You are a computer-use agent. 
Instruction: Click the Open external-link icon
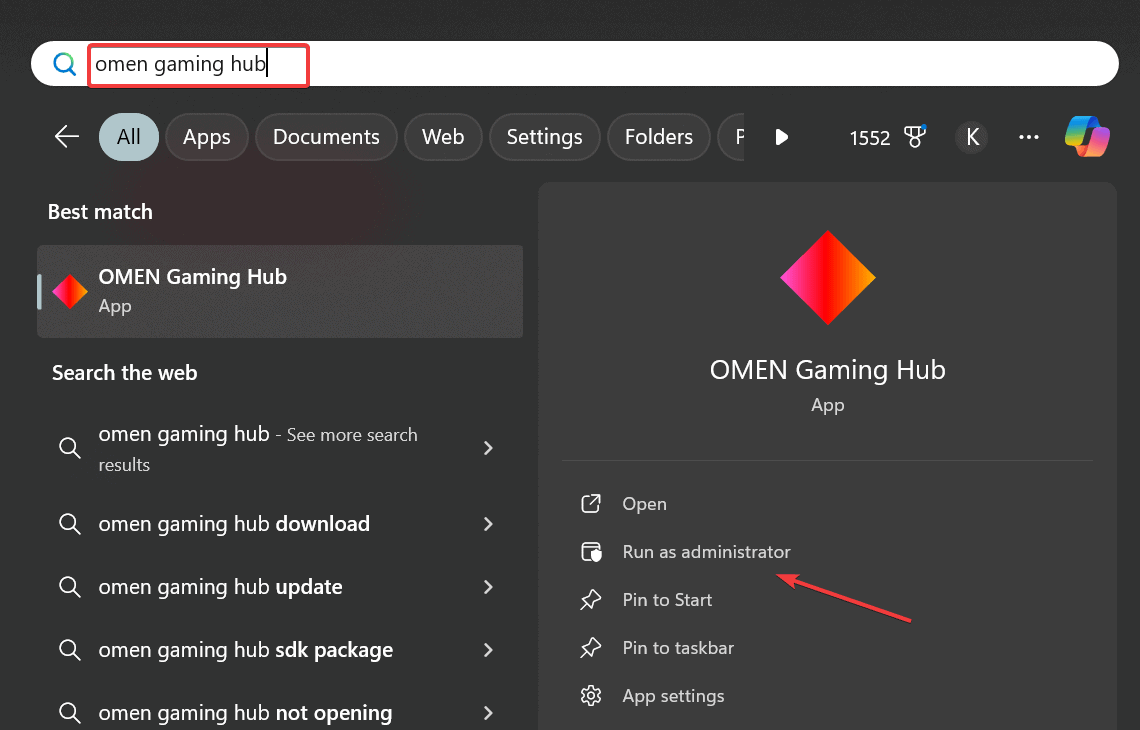[x=591, y=504]
